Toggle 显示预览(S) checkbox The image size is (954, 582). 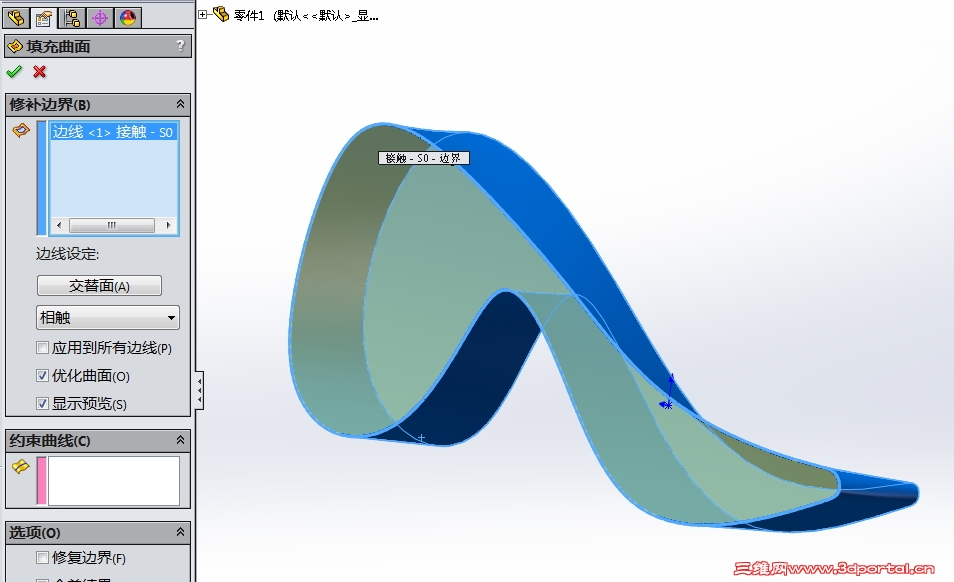(x=43, y=403)
